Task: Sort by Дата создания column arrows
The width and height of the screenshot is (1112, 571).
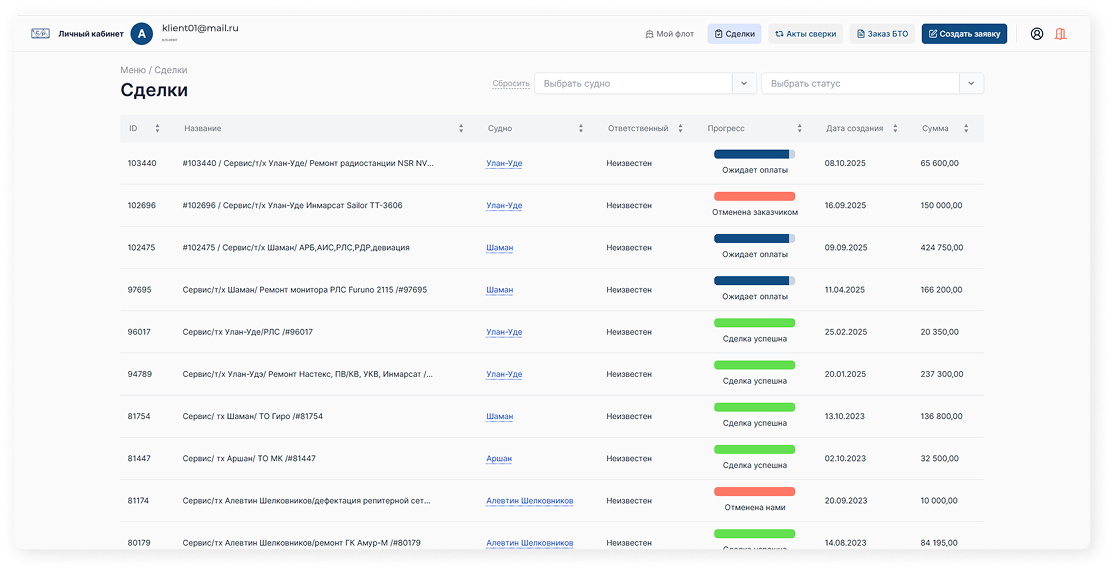Action: [895, 129]
